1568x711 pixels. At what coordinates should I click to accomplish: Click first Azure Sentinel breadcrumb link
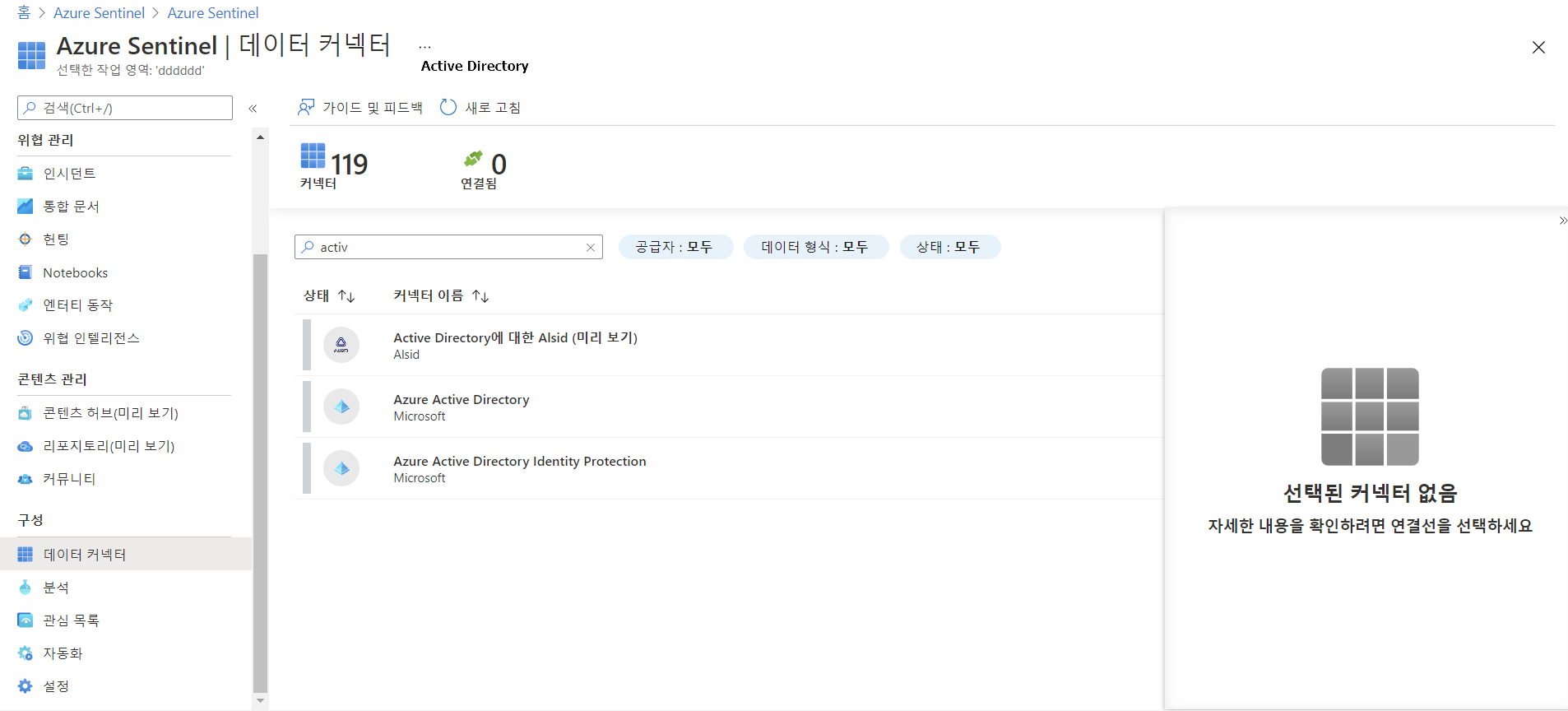[99, 12]
